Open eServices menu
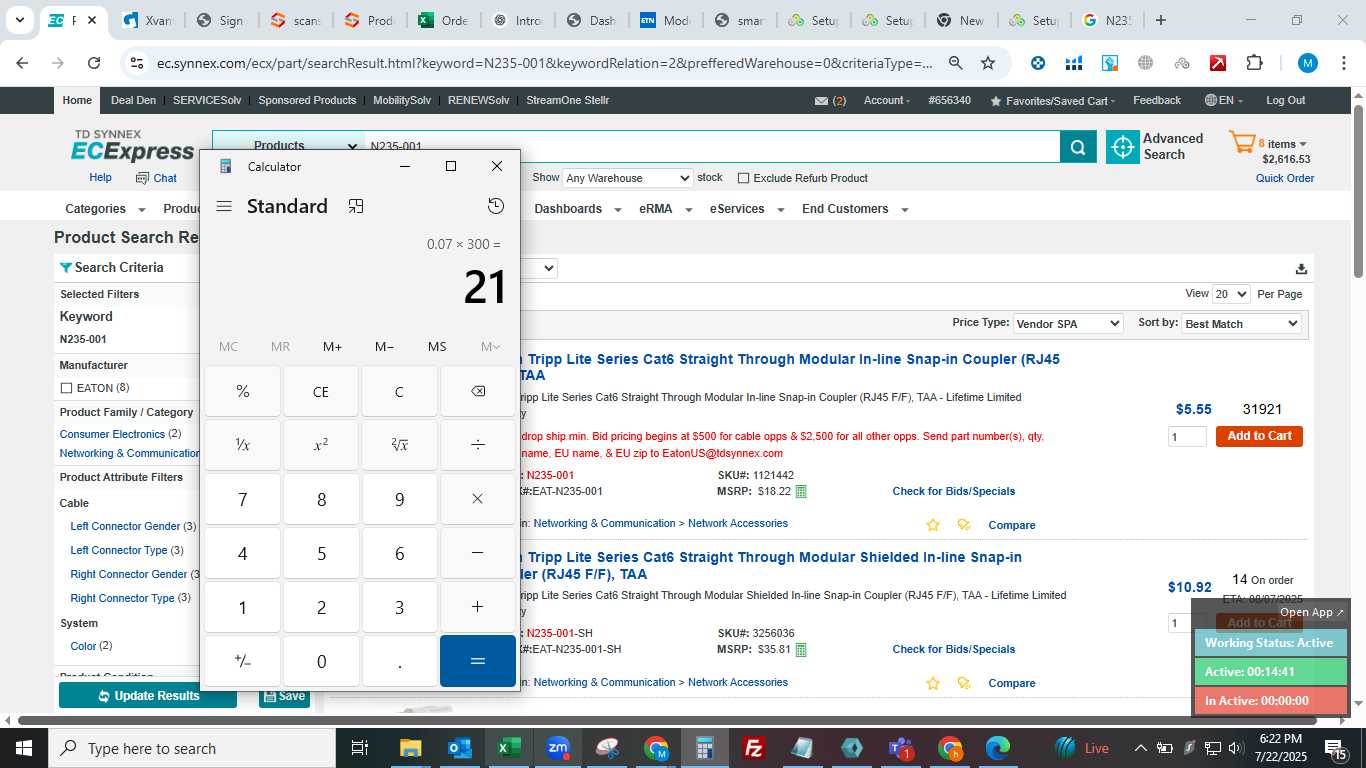1366x768 pixels. (x=746, y=209)
